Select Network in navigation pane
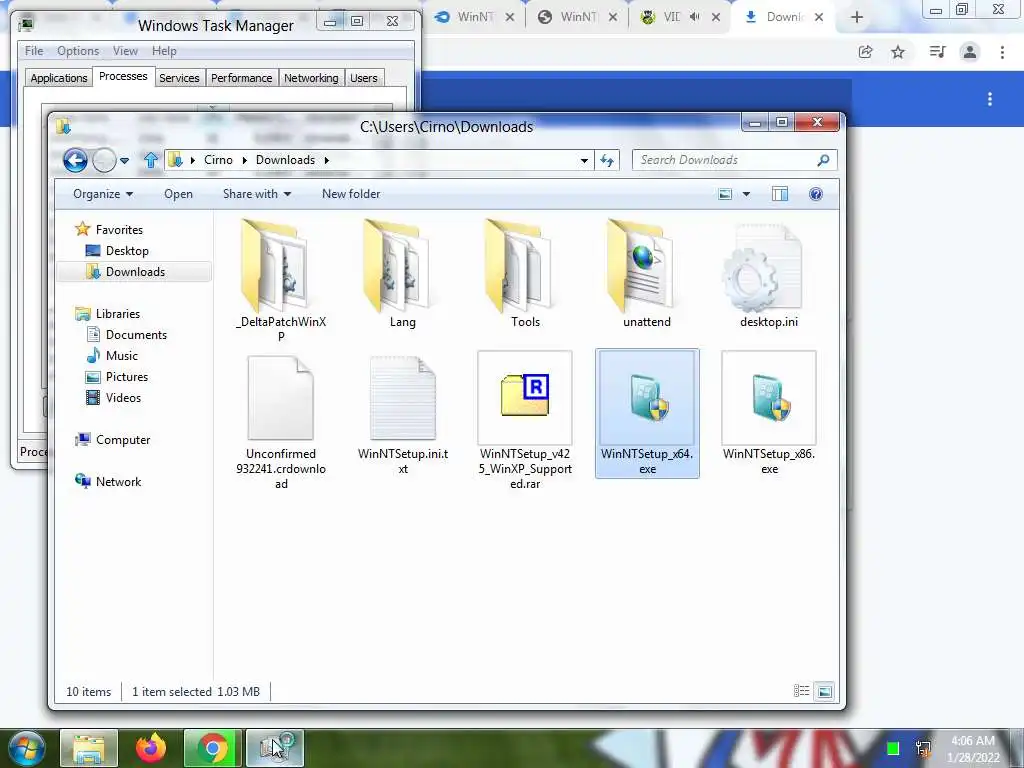 pyautogui.click(x=118, y=481)
